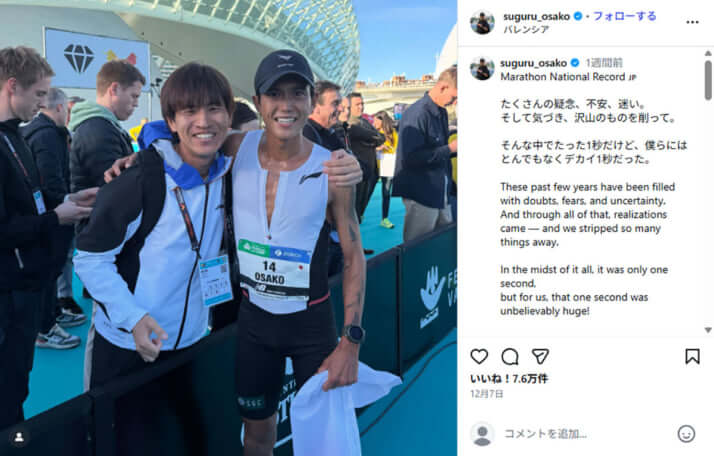Open the 12月7日 post date link
Screen dimensions: 714x456
487,394
